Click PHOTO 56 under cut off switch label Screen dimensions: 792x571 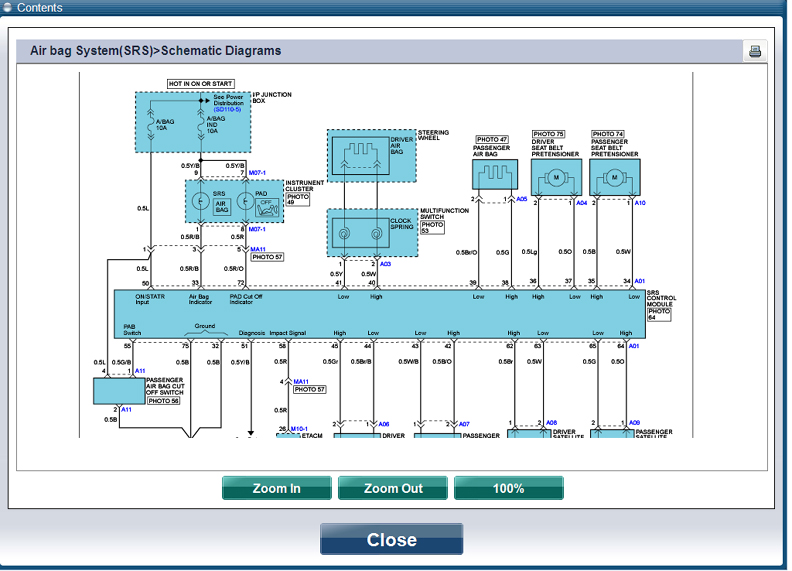coord(163,401)
